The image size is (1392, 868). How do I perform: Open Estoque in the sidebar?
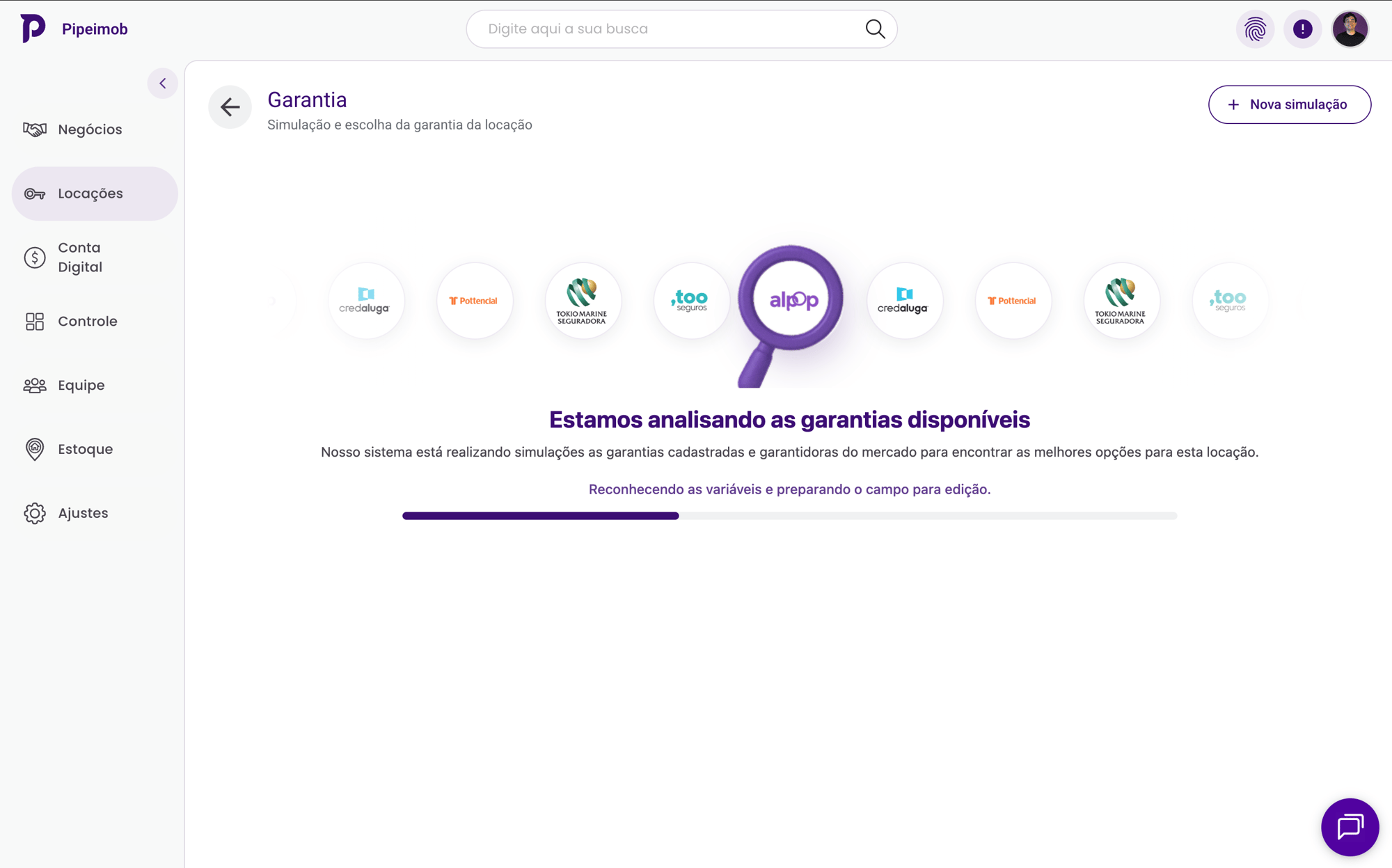tap(95, 450)
